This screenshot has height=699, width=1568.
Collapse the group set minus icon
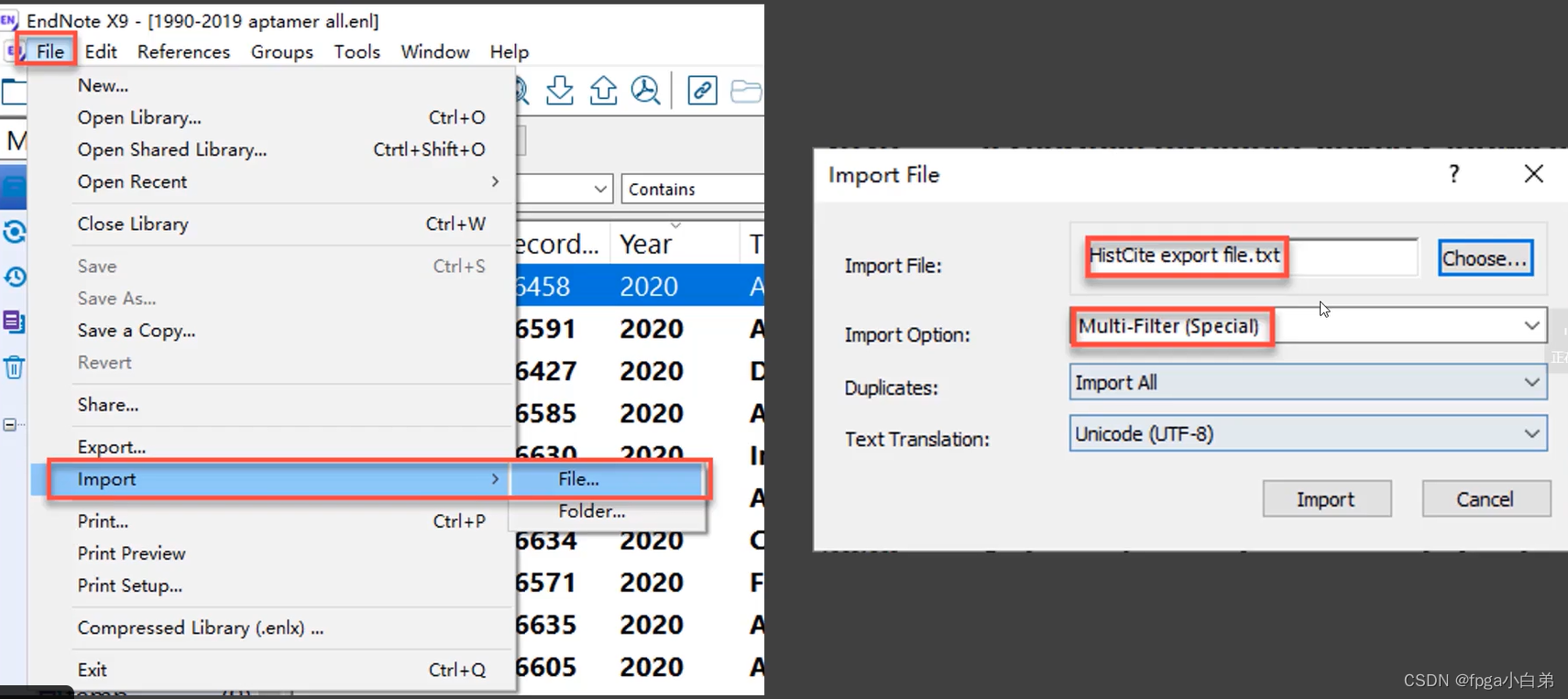[9, 424]
